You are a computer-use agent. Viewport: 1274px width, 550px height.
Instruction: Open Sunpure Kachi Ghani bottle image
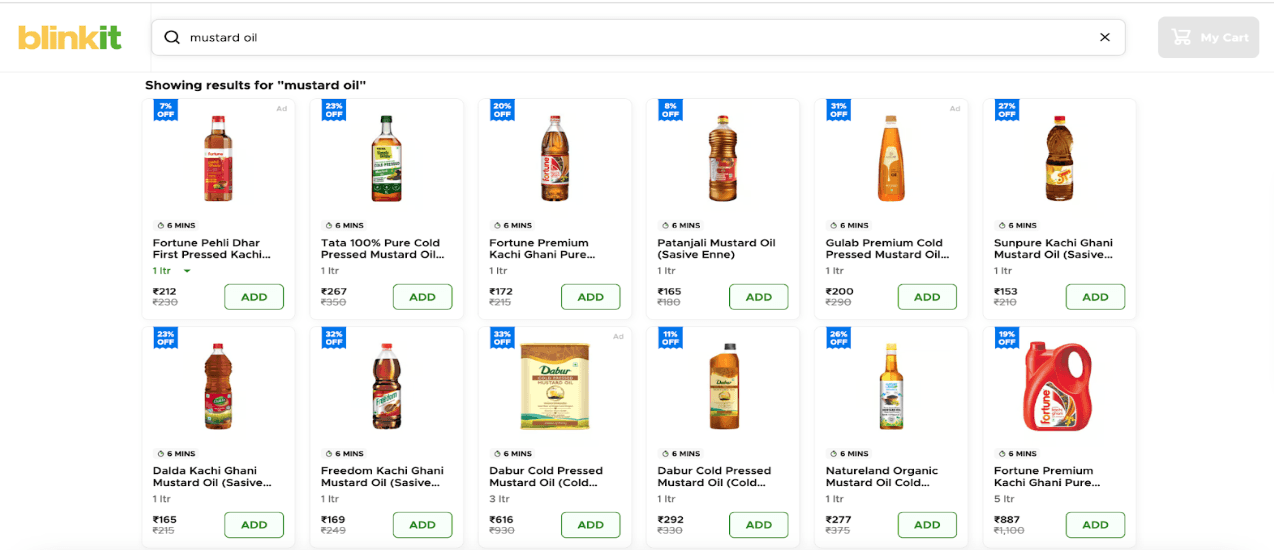coord(1059,159)
